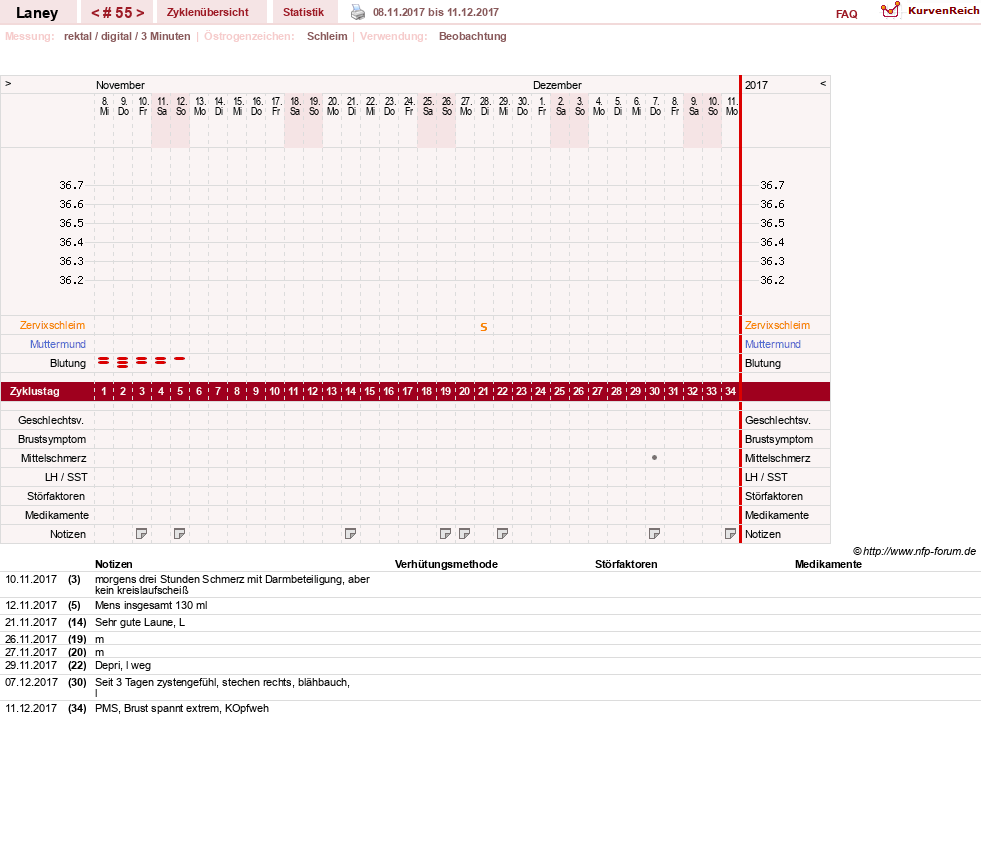Click the 'Sehr gute Laune, L' note
This screenshot has width=981, height=851.
pos(140,622)
